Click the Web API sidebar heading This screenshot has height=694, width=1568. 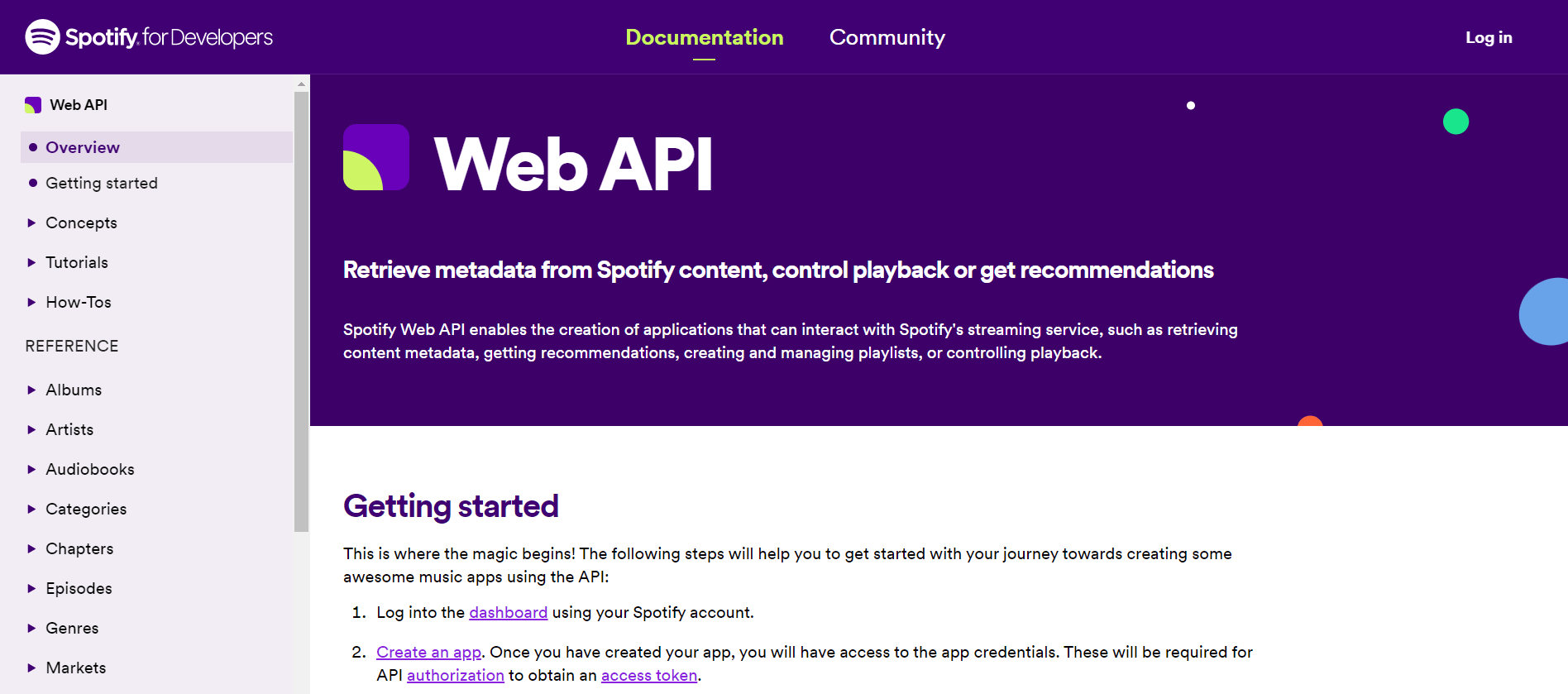tap(79, 105)
